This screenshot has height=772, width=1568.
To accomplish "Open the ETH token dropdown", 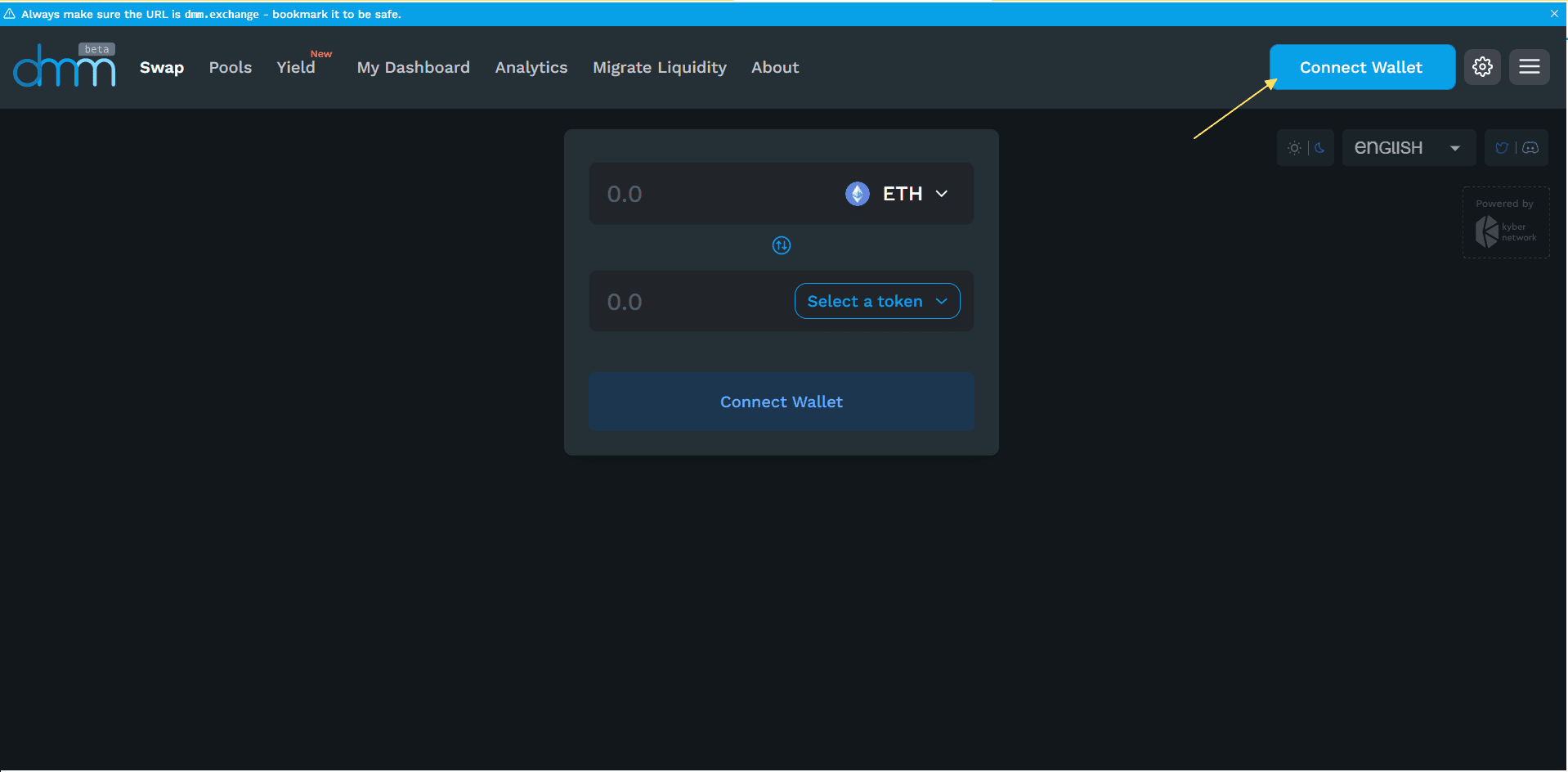I will click(897, 194).
